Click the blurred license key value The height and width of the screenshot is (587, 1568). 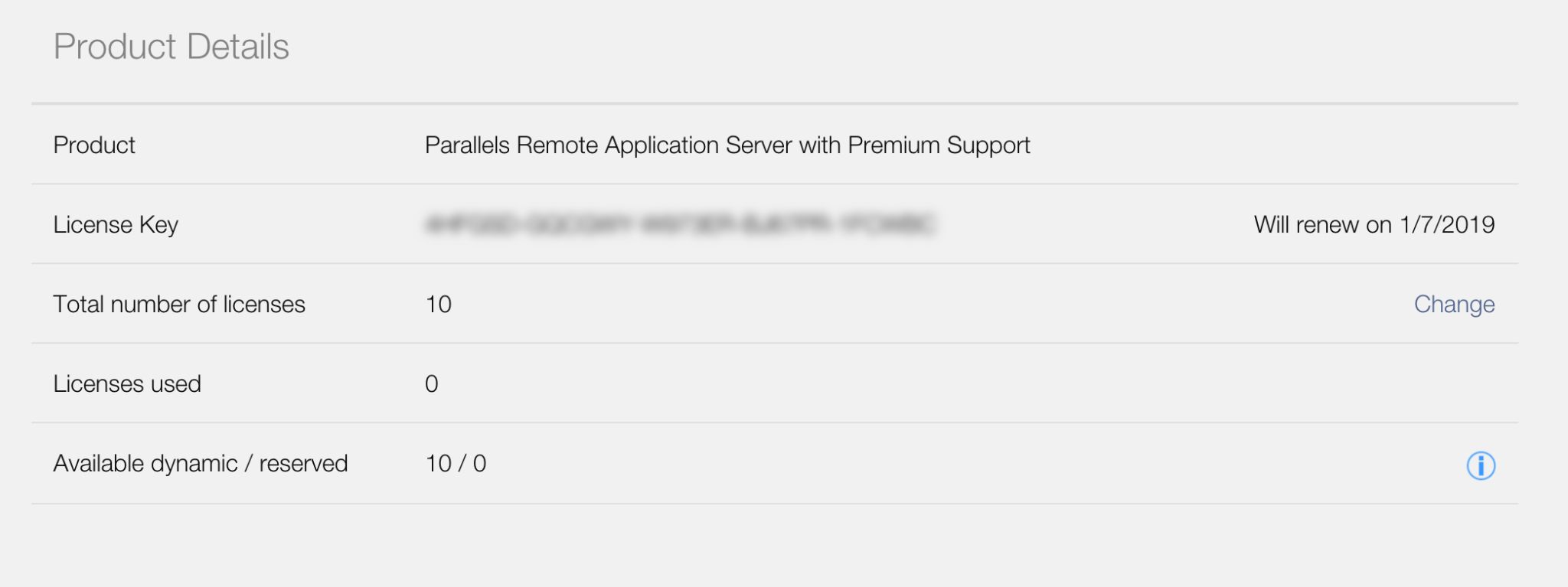pos(680,225)
